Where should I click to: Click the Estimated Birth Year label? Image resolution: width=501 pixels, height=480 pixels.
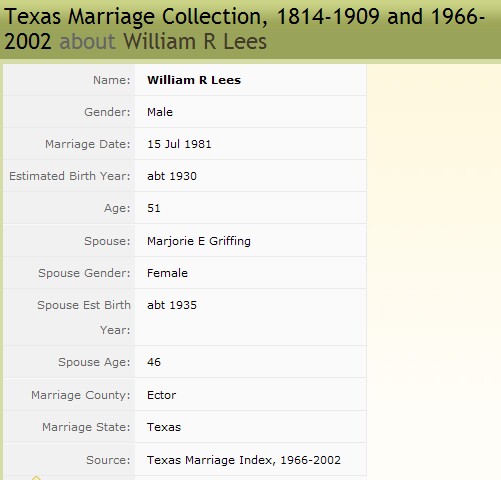click(69, 176)
